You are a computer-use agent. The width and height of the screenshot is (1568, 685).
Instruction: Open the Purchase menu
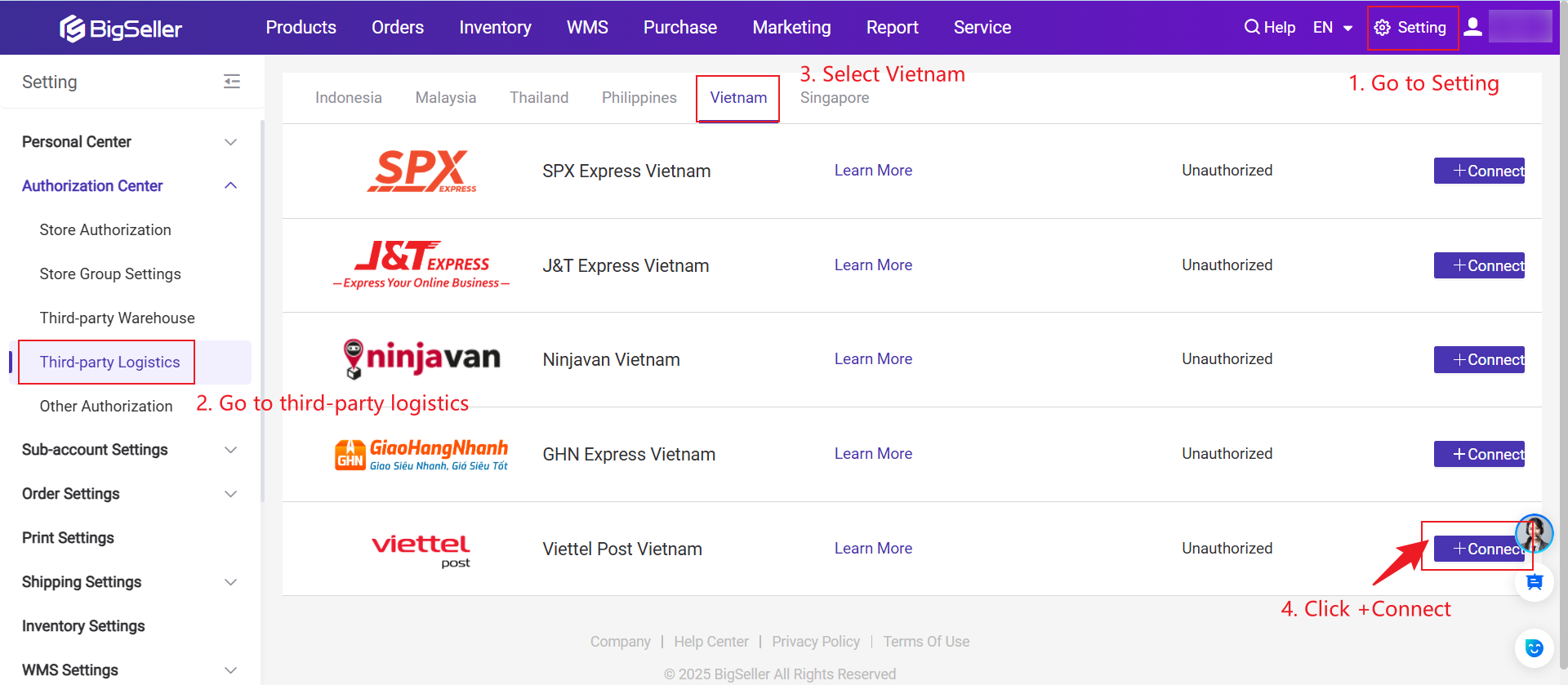tap(680, 28)
